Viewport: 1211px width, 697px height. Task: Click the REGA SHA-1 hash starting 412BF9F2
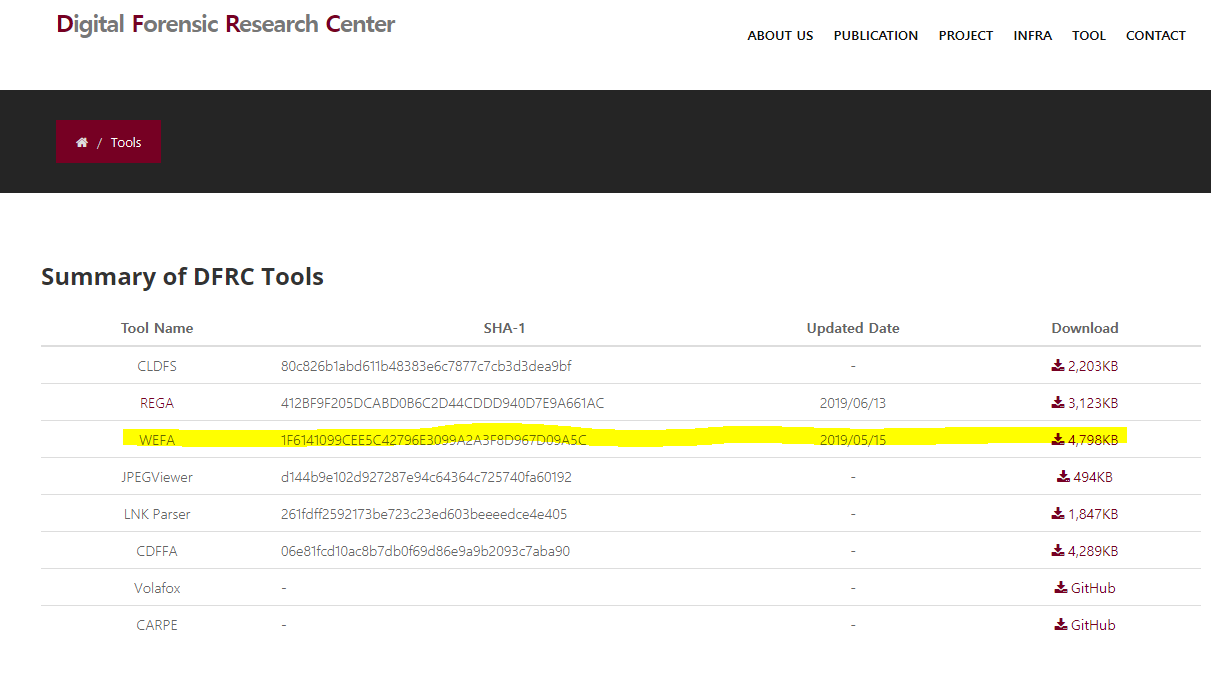tap(443, 403)
